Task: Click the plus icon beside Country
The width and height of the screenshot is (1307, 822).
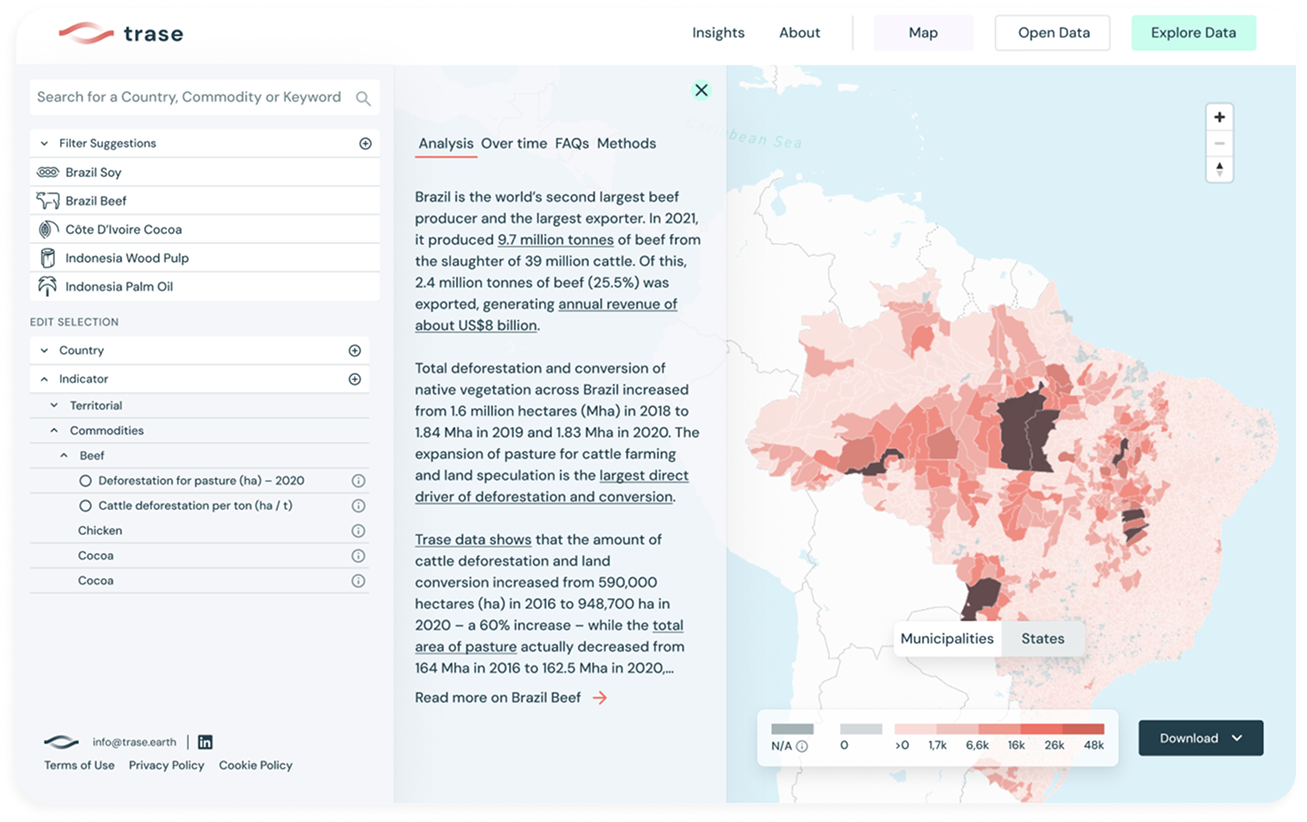Action: [354, 351]
